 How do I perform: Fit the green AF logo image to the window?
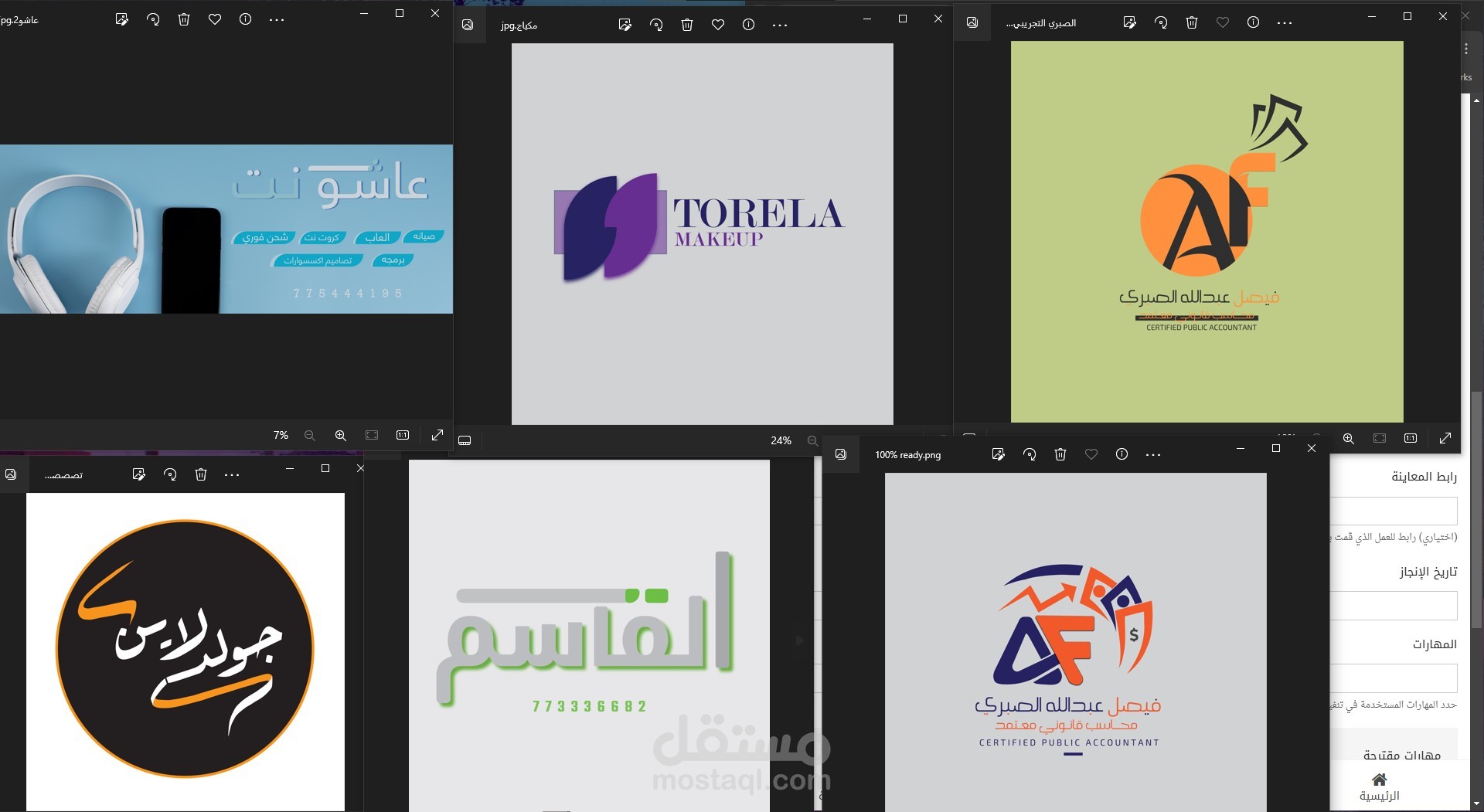click(1380, 438)
